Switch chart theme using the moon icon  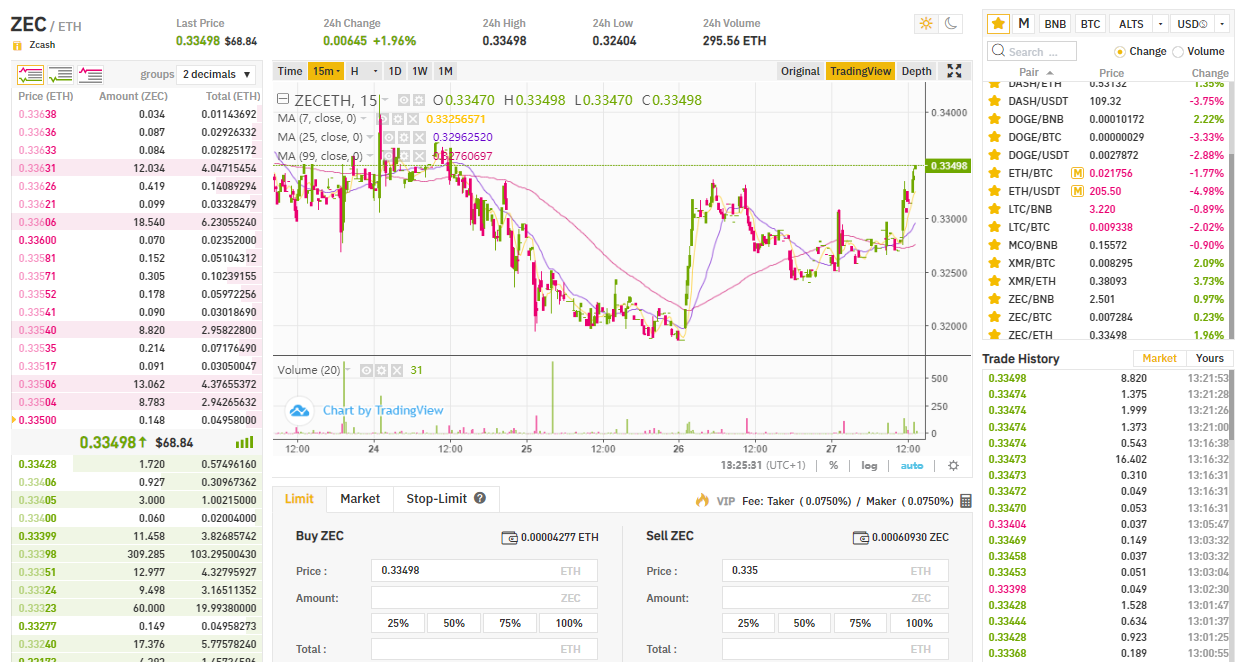(950, 24)
